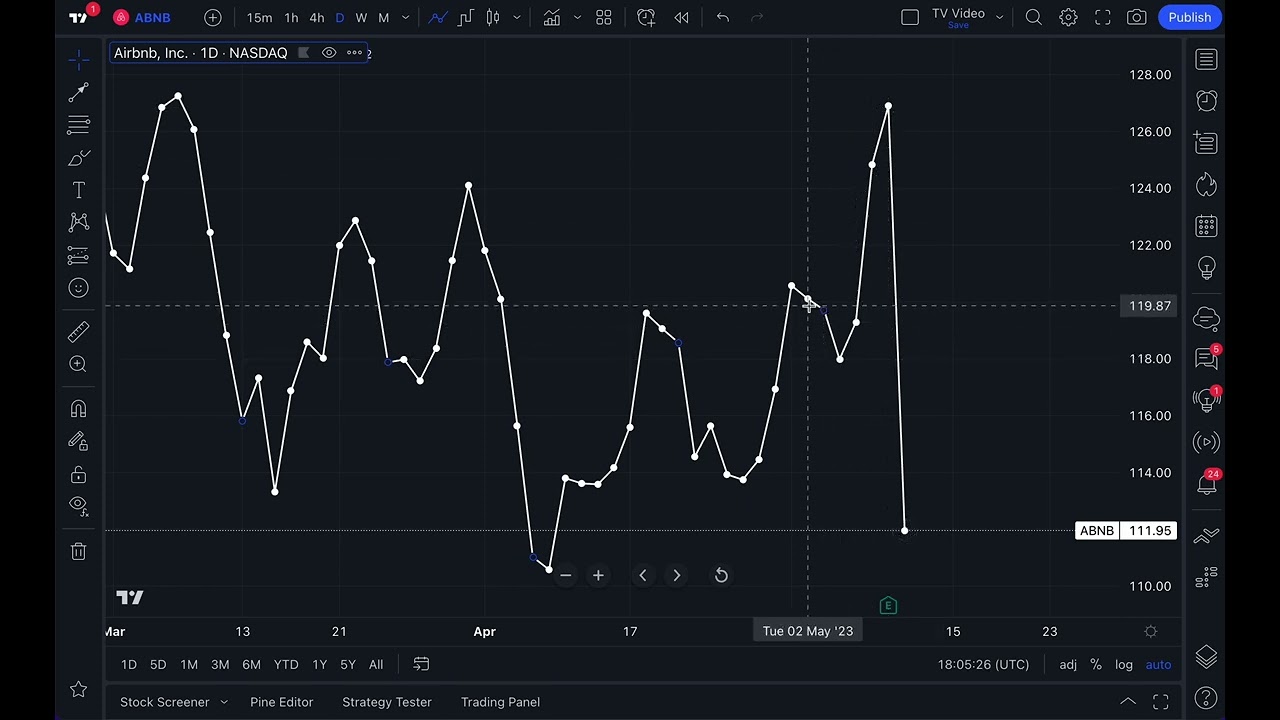Screen dimensions: 1280x720
Task: Select the measure ruler tool
Action: pyautogui.click(x=79, y=332)
